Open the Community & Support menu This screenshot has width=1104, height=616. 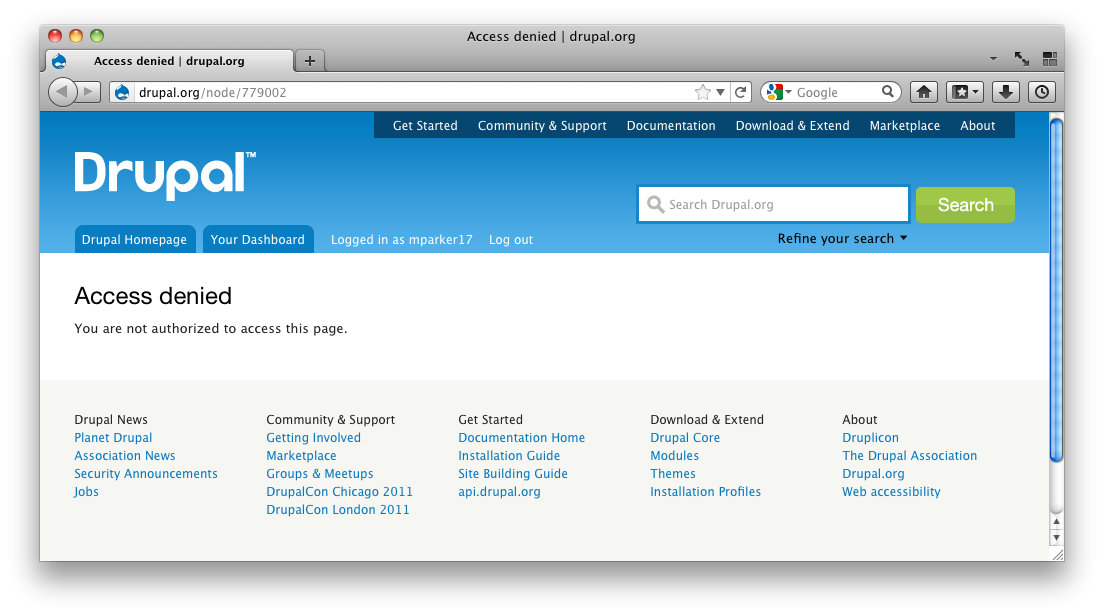click(x=541, y=125)
